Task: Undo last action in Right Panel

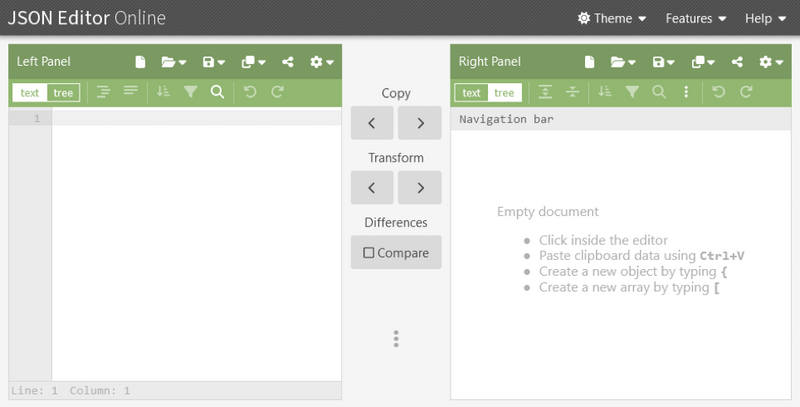Action: pos(719,92)
